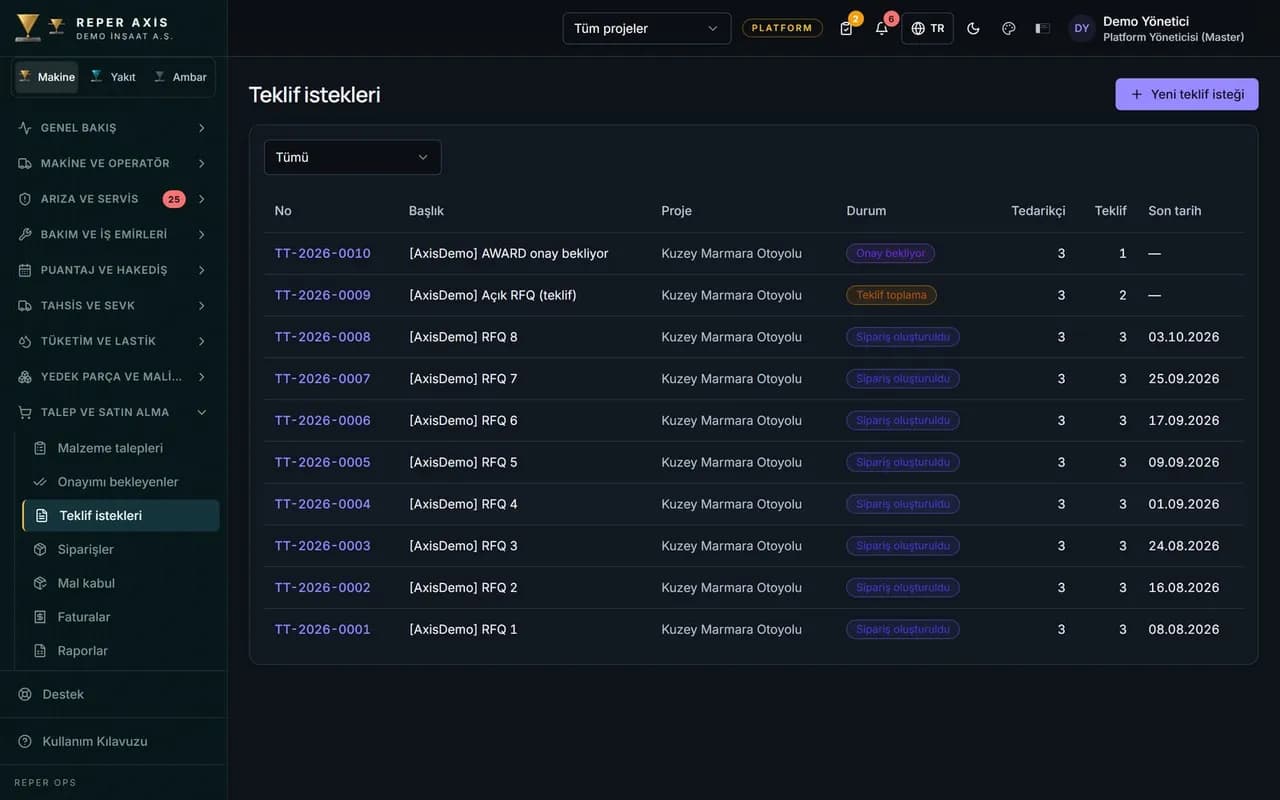1280x800 pixels.
Task: Click the DY user avatar
Action: (x=1082, y=28)
